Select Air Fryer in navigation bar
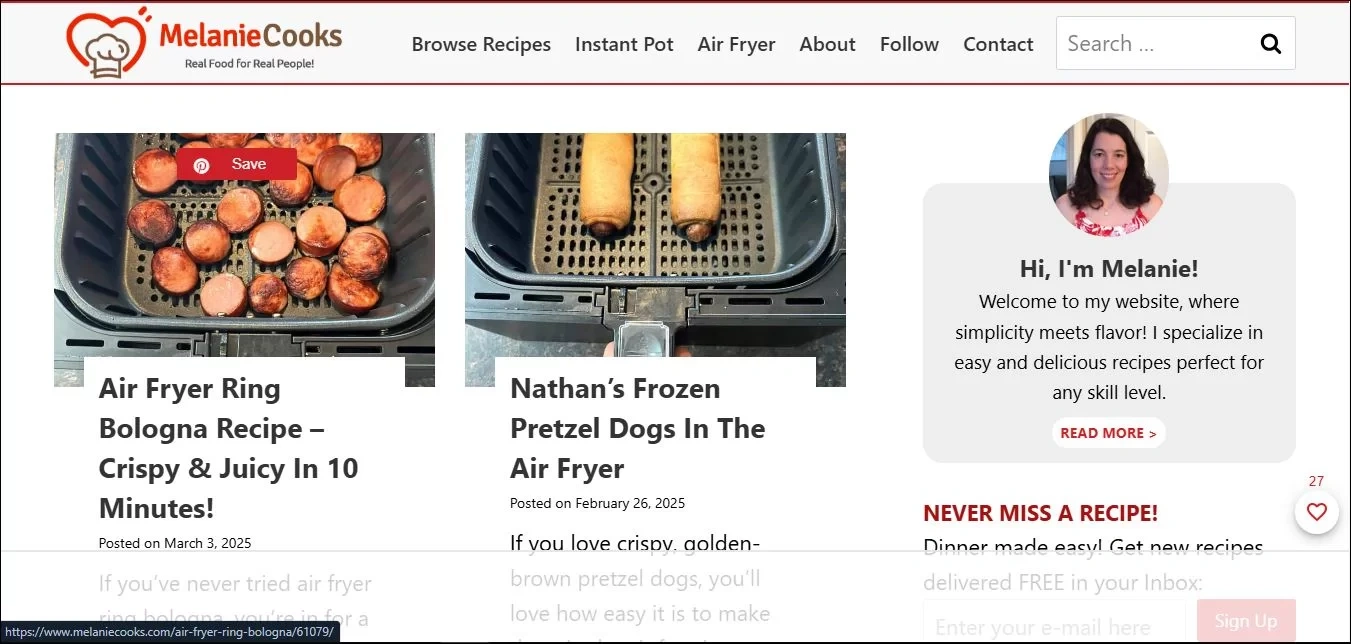 (736, 44)
